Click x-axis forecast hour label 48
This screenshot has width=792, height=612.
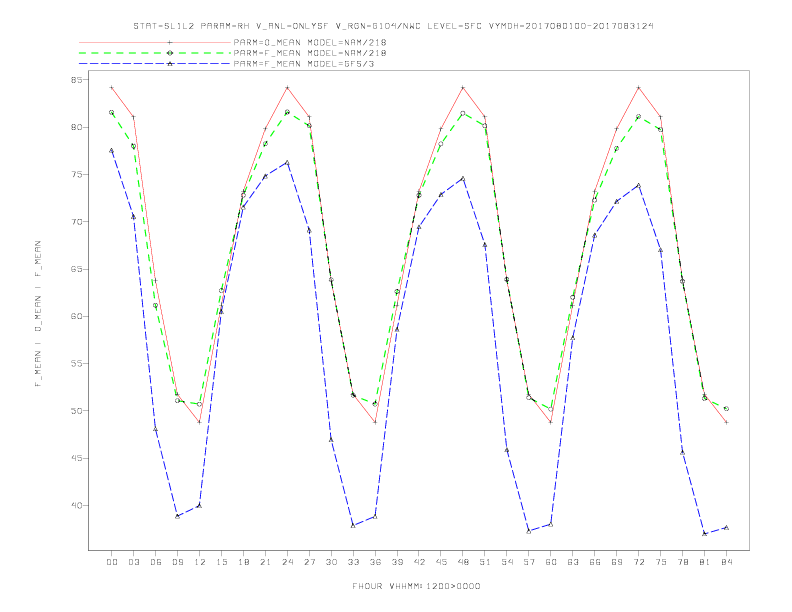tap(463, 562)
